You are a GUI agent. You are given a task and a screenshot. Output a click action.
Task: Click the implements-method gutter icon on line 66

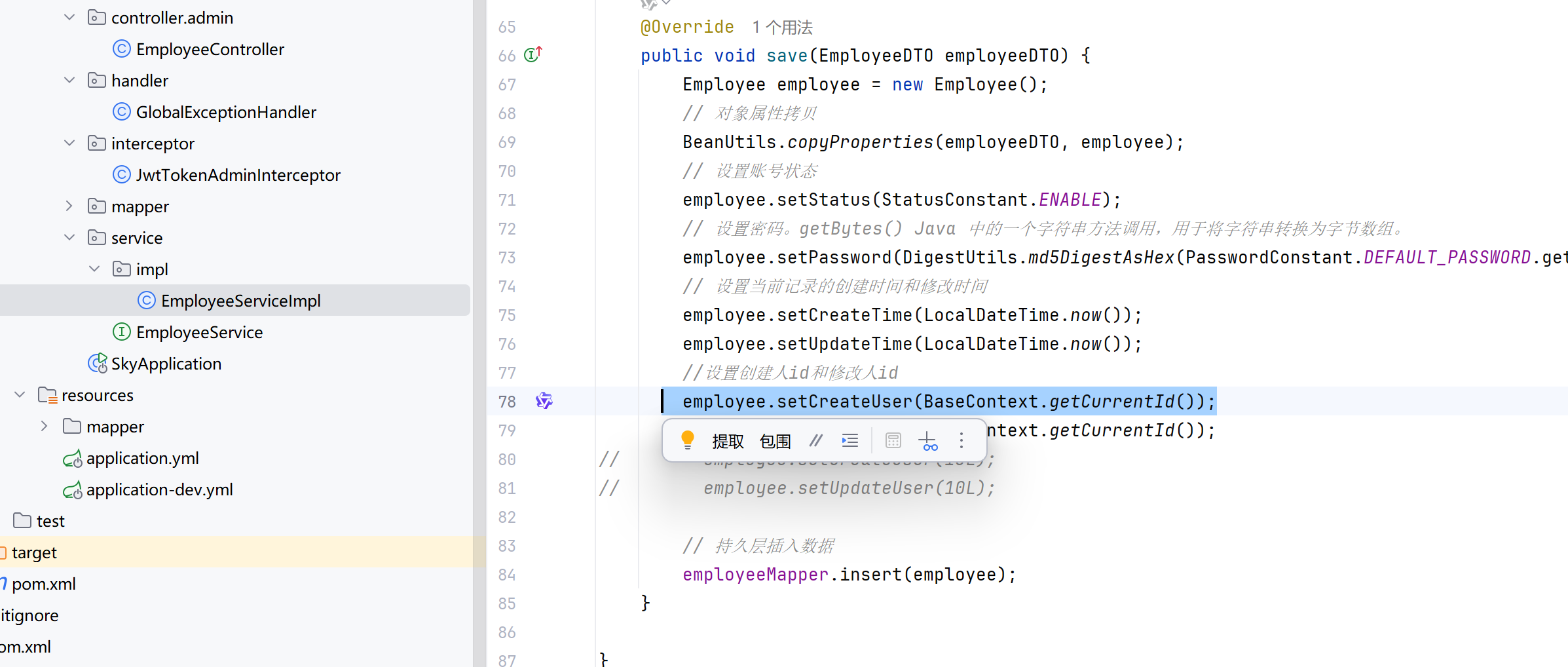click(x=533, y=54)
